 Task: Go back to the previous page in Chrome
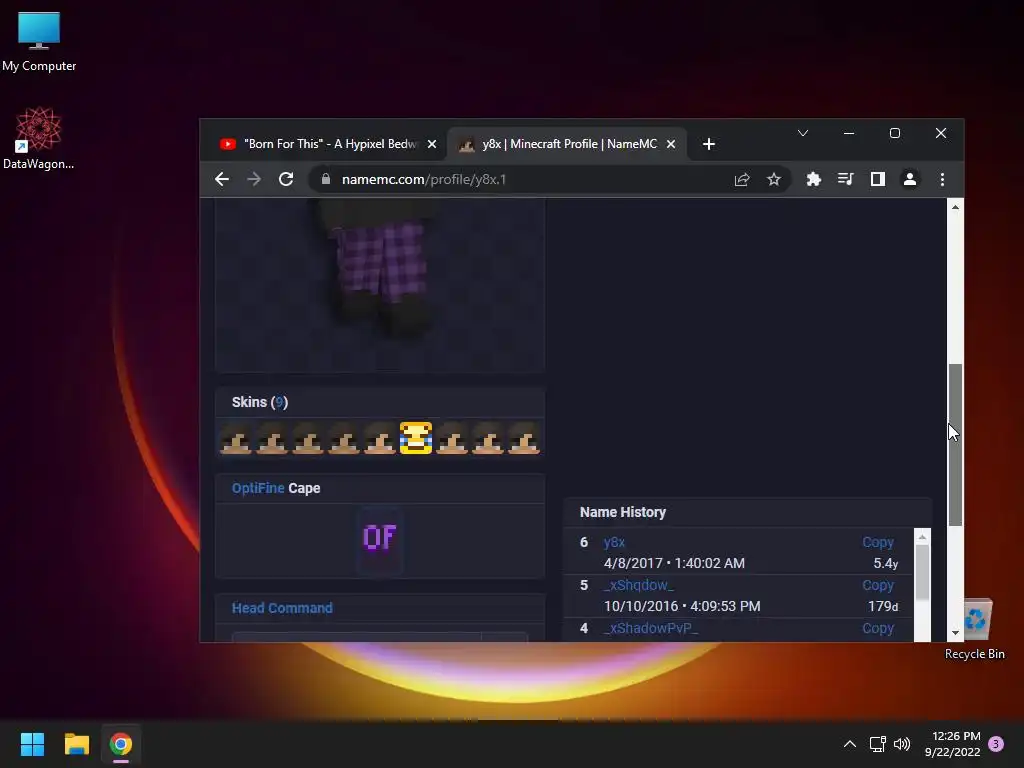click(x=222, y=179)
